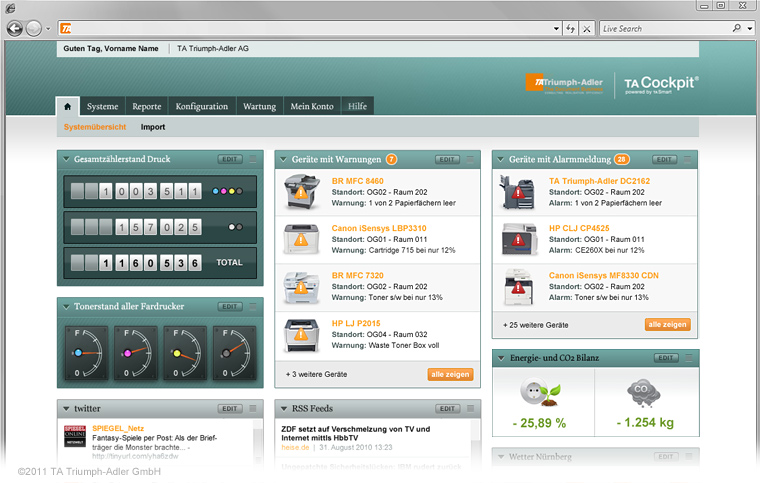Click EDIT on Geräte mit Alarmmeldung panel
This screenshot has width=760, height=483.
coord(664,159)
